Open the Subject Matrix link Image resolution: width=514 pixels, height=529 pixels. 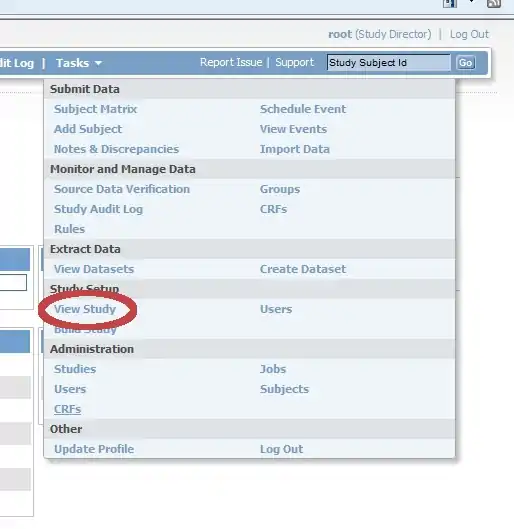(x=95, y=109)
